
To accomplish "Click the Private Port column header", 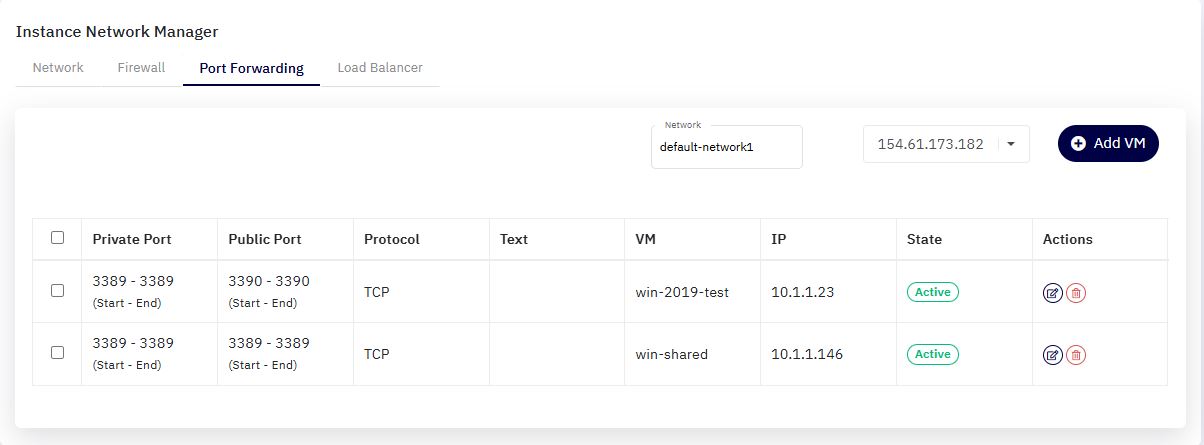I will click(132, 239).
